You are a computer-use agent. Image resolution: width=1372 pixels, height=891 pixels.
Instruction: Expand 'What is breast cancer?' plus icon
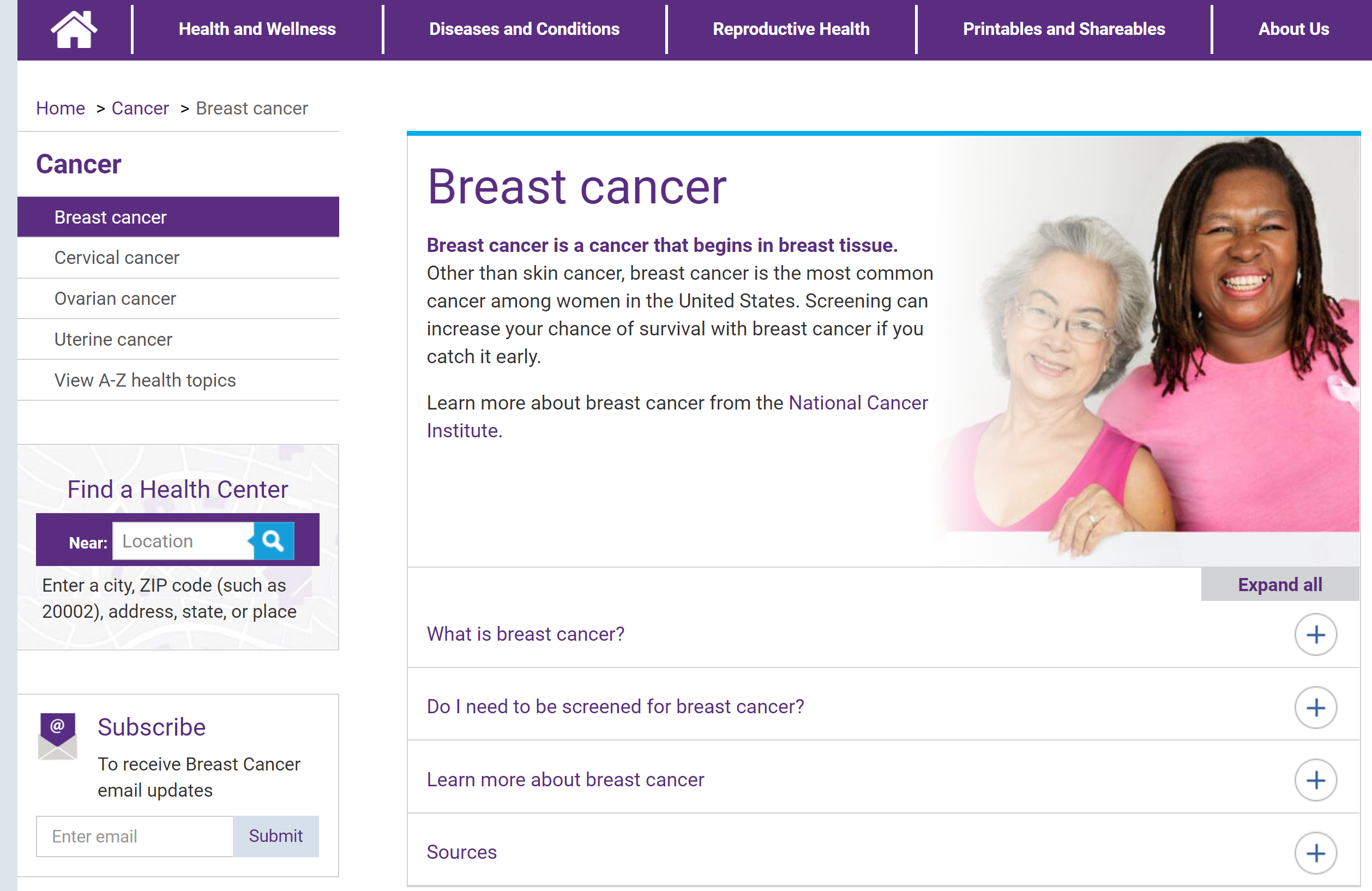pyautogui.click(x=1315, y=635)
